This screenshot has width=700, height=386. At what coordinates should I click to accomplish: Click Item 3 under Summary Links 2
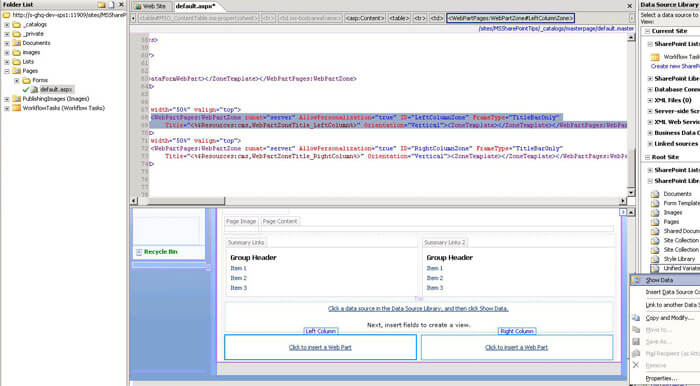(434, 288)
